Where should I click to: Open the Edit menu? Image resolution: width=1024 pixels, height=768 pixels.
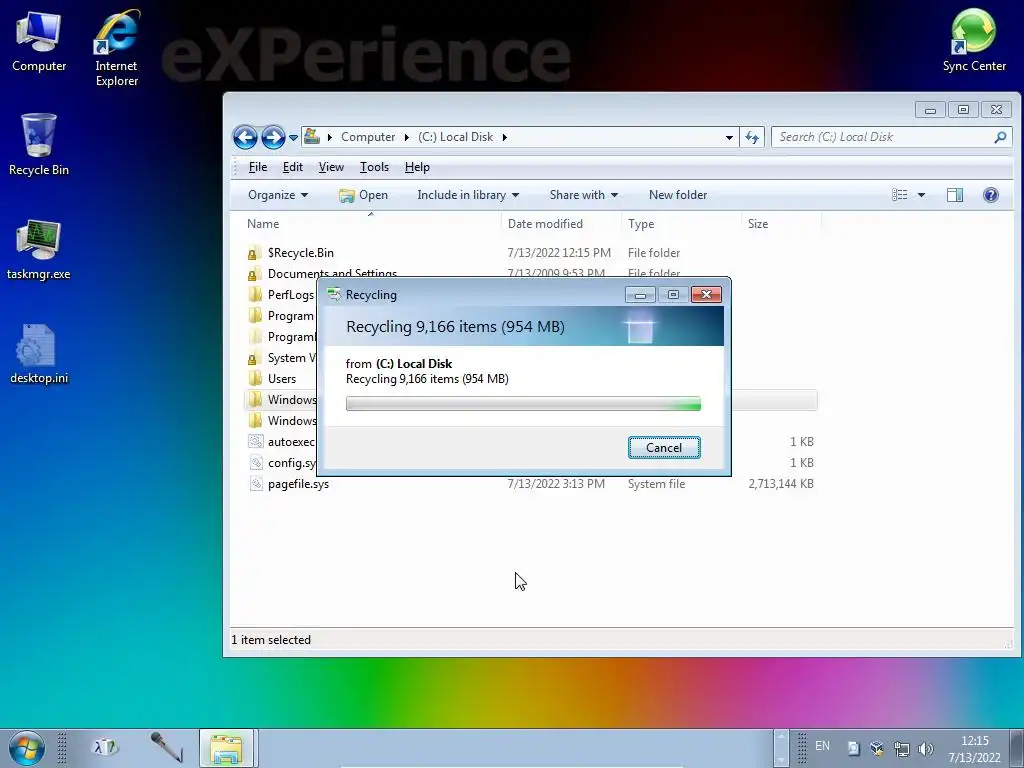[293, 167]
